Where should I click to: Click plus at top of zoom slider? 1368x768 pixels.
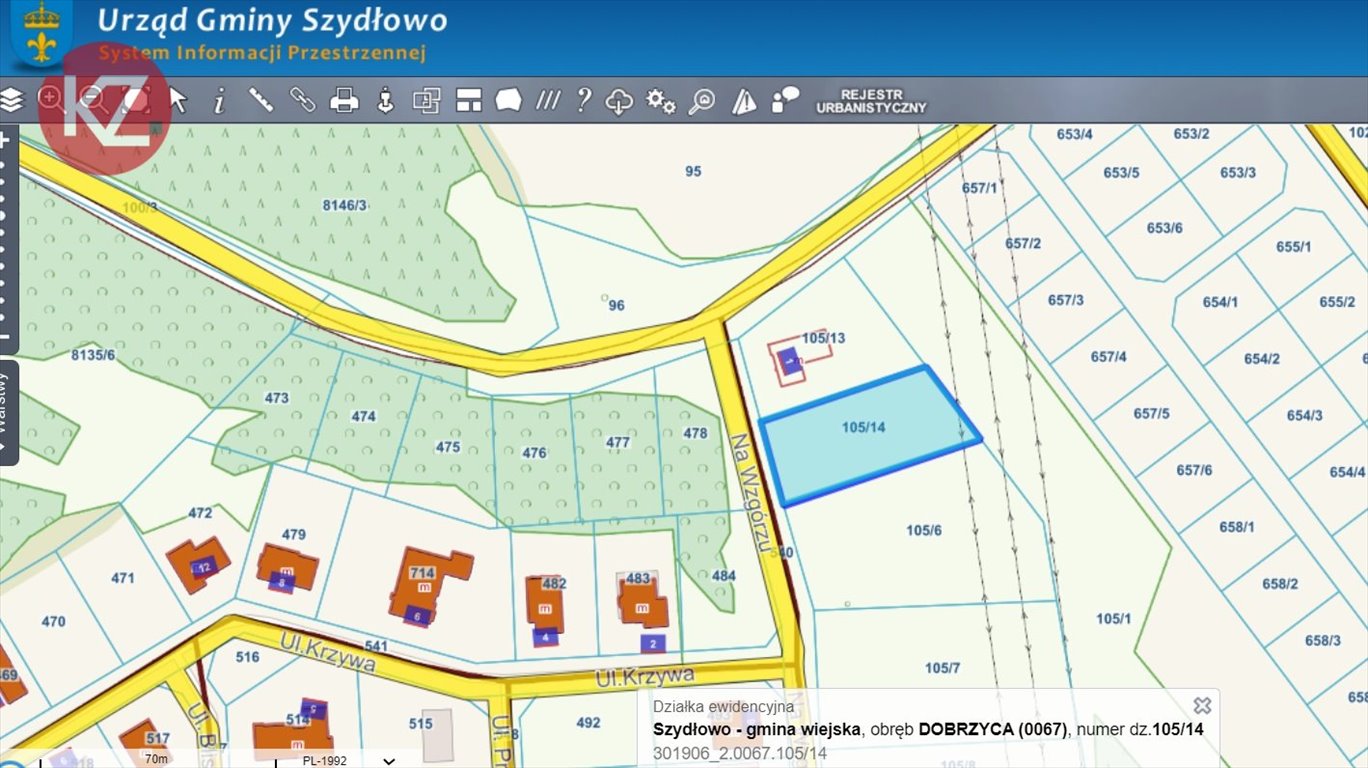[x=4, y=141]
